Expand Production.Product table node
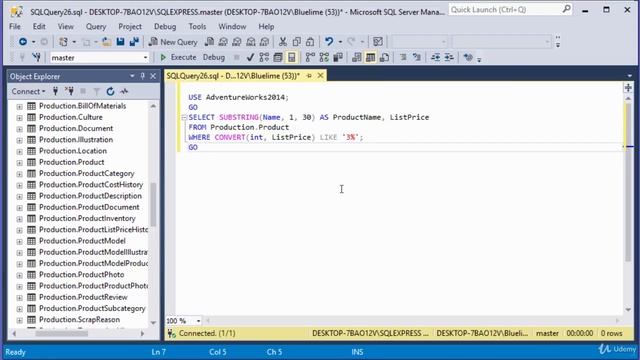 tap(19, 162)
